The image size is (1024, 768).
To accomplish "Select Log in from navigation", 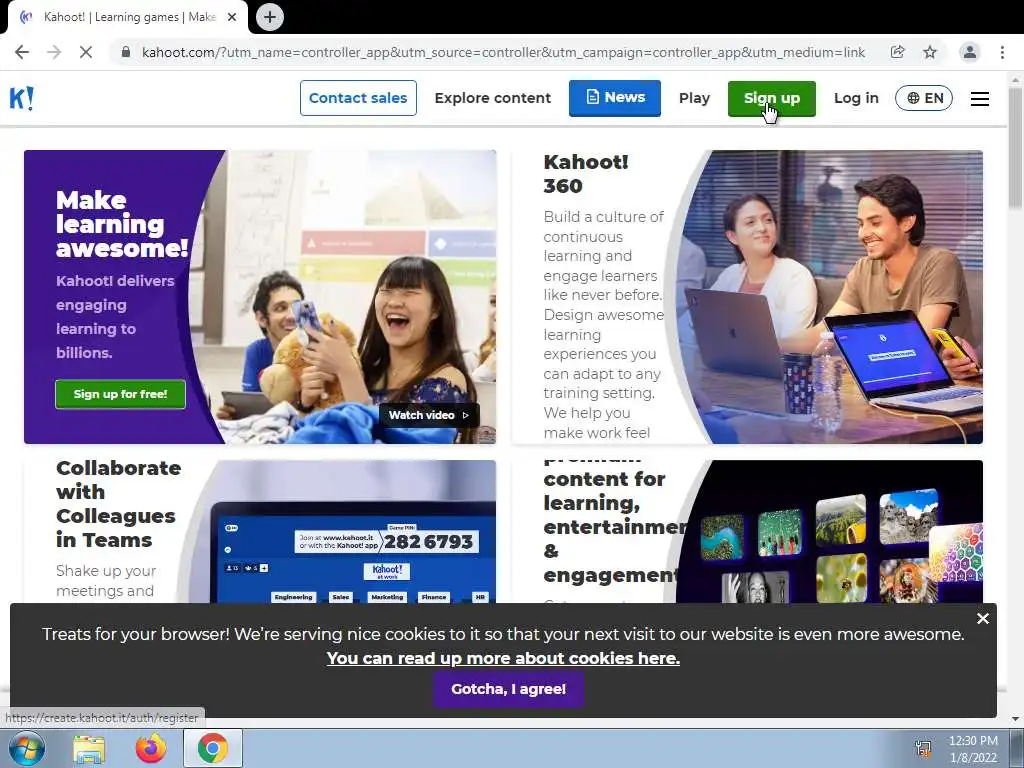I will tap(856, 98).
